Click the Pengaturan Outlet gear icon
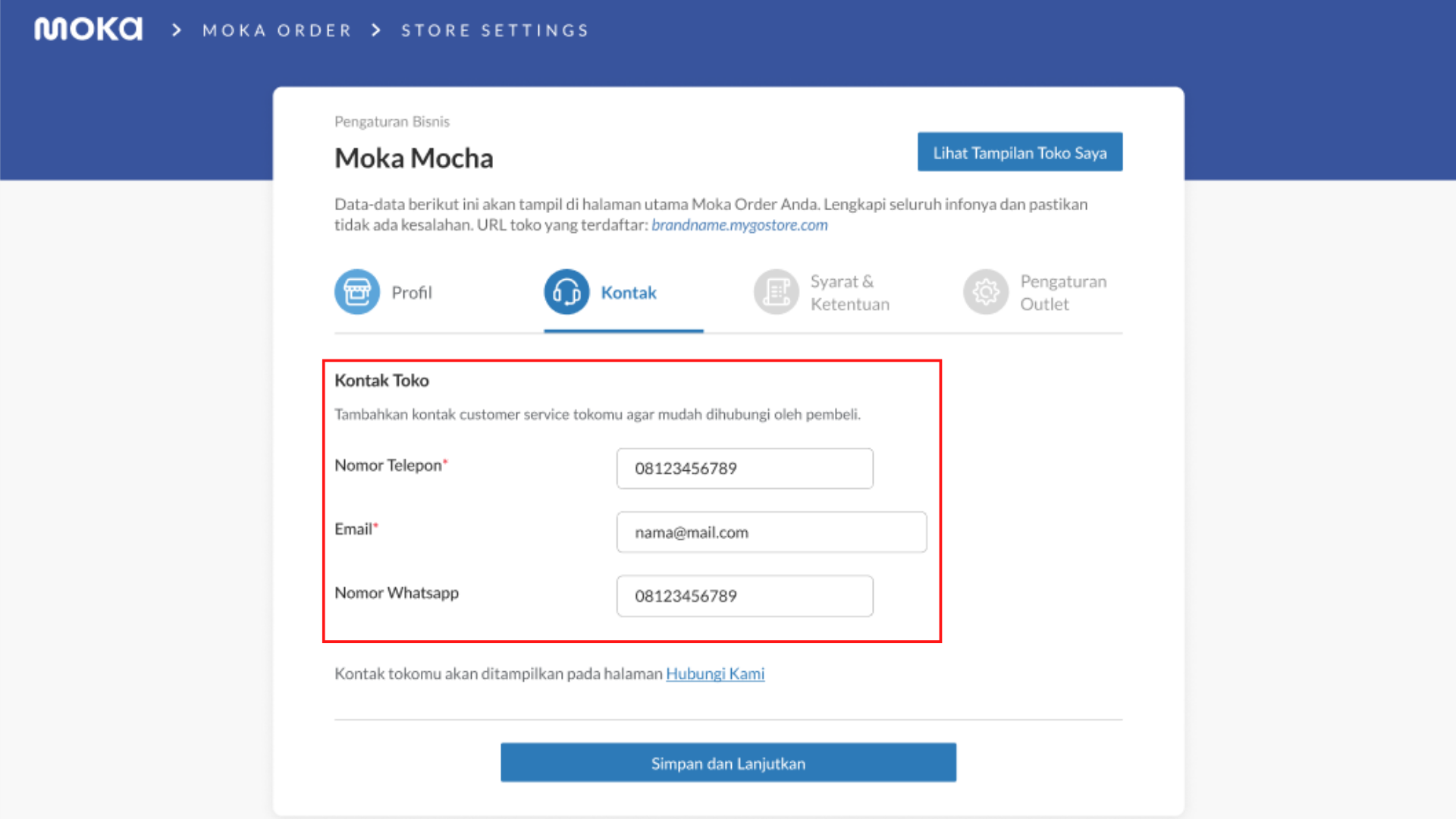 [986, 291]
